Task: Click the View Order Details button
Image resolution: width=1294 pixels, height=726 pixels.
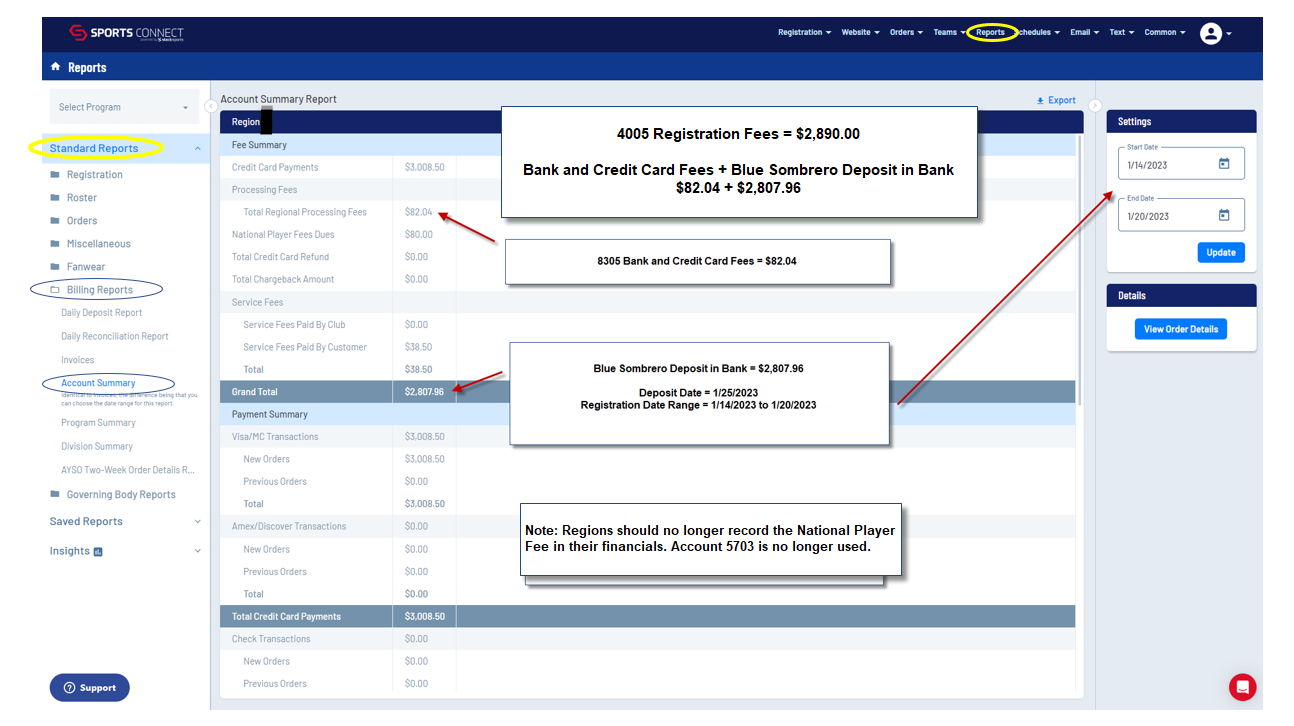Action: click(x=1180, y=329)
